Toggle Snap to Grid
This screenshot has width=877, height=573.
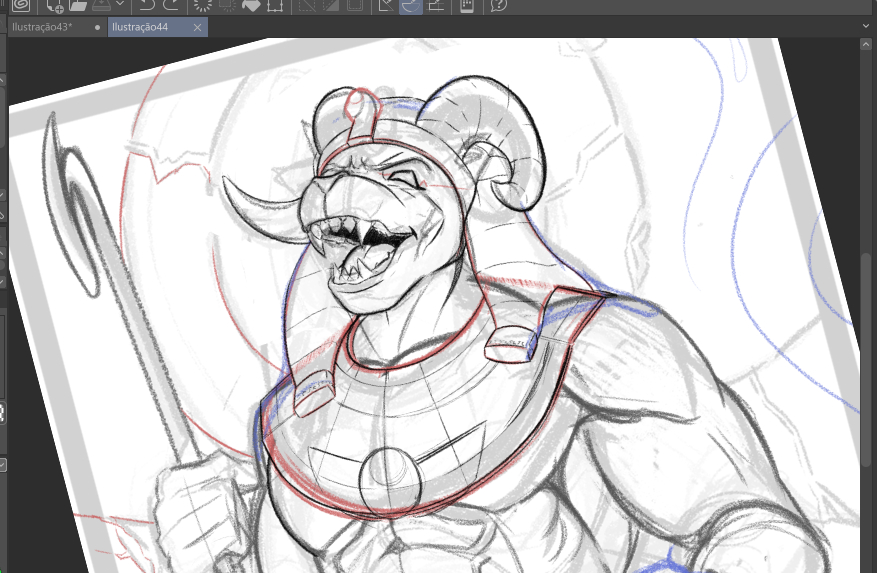pyautogui.click(x=436, y=5)
